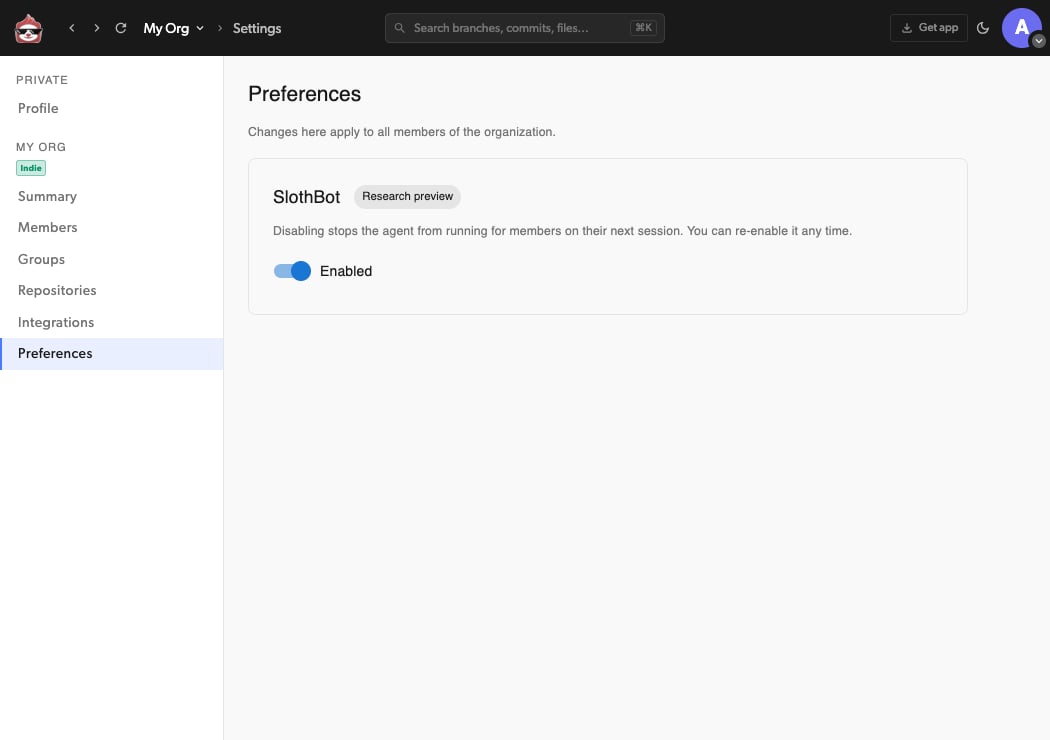Focus the search branches, commits, files field
The height and width of the screenshot is (740, 1050).
point(524,28)
